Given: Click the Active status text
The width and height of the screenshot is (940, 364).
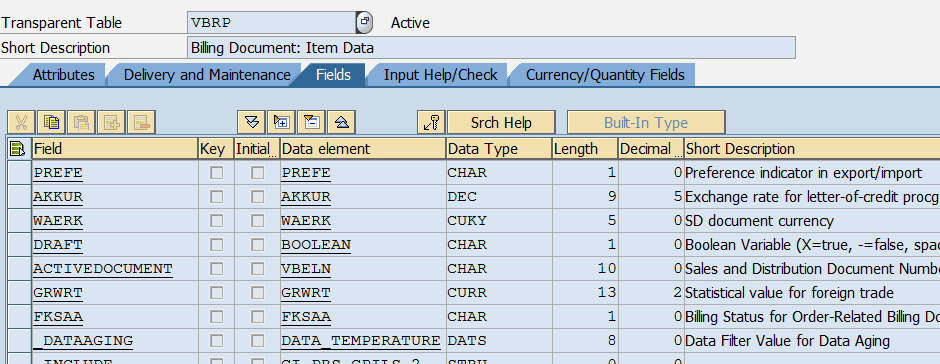Looking at the screenshot, I should [410, 23].
